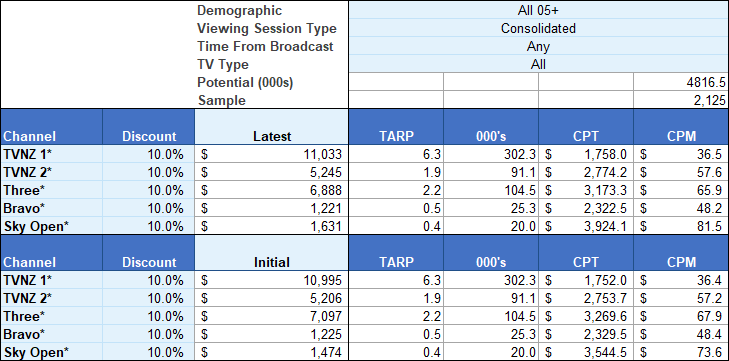Click the CPT value 2,774.2

click(x=586, y=172)
